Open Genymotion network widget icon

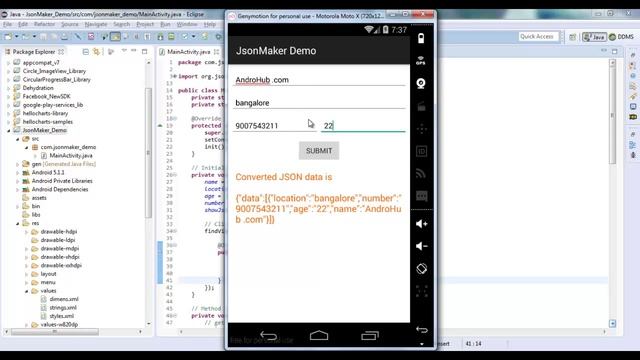tap(421, 174)
